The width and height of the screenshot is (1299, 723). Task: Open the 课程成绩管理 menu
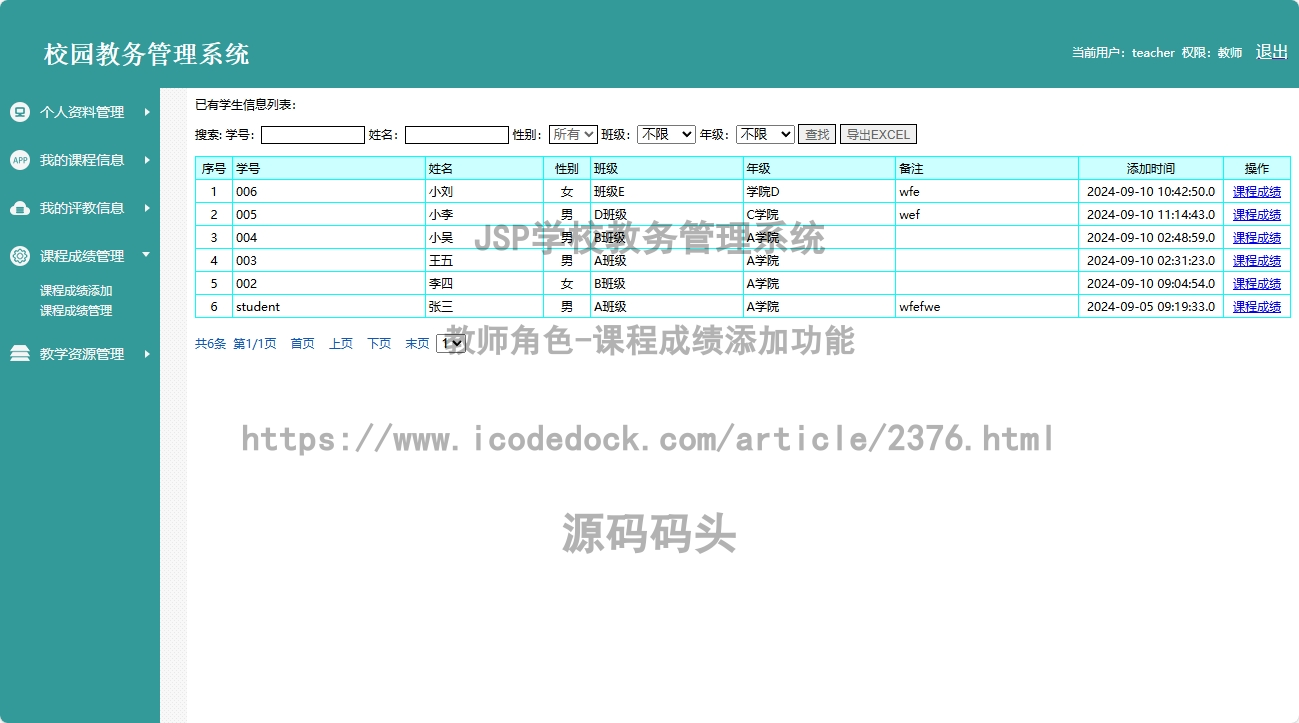coord(80,256)
